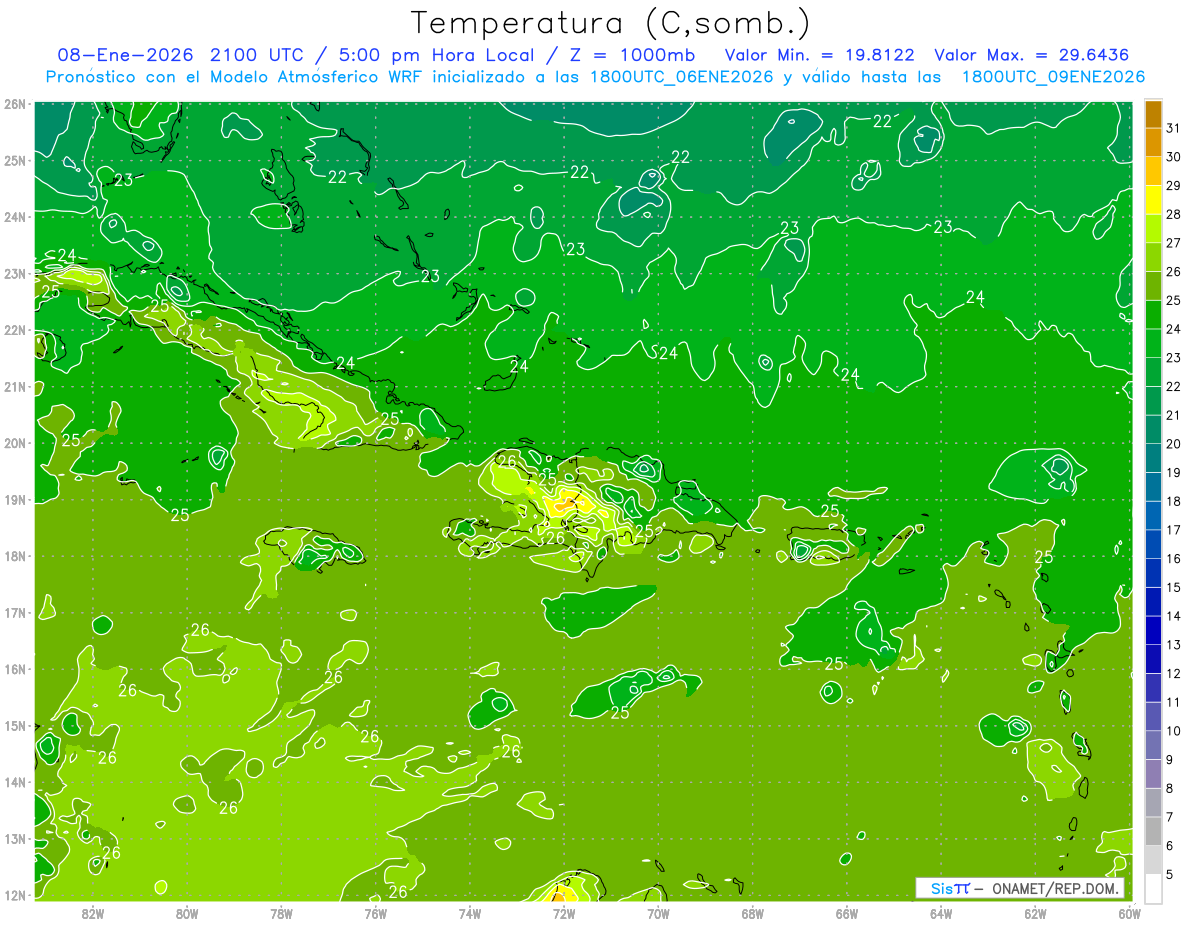
Task: Click the "2100 UTC" time text
Action: [259, 55]
